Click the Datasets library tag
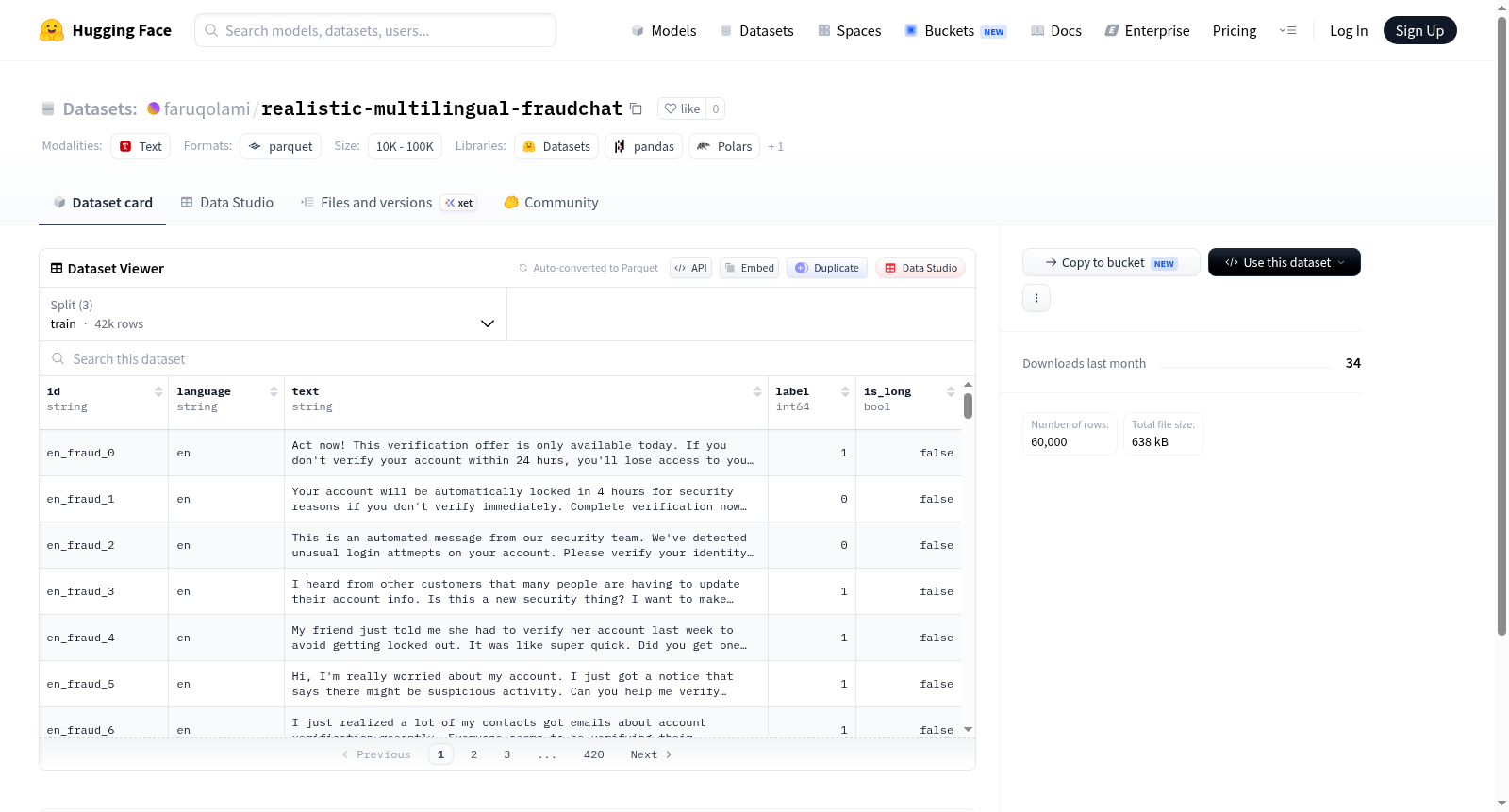This screenshot has height=812, width=1509. pyautogui.click(x=556, y=146)
